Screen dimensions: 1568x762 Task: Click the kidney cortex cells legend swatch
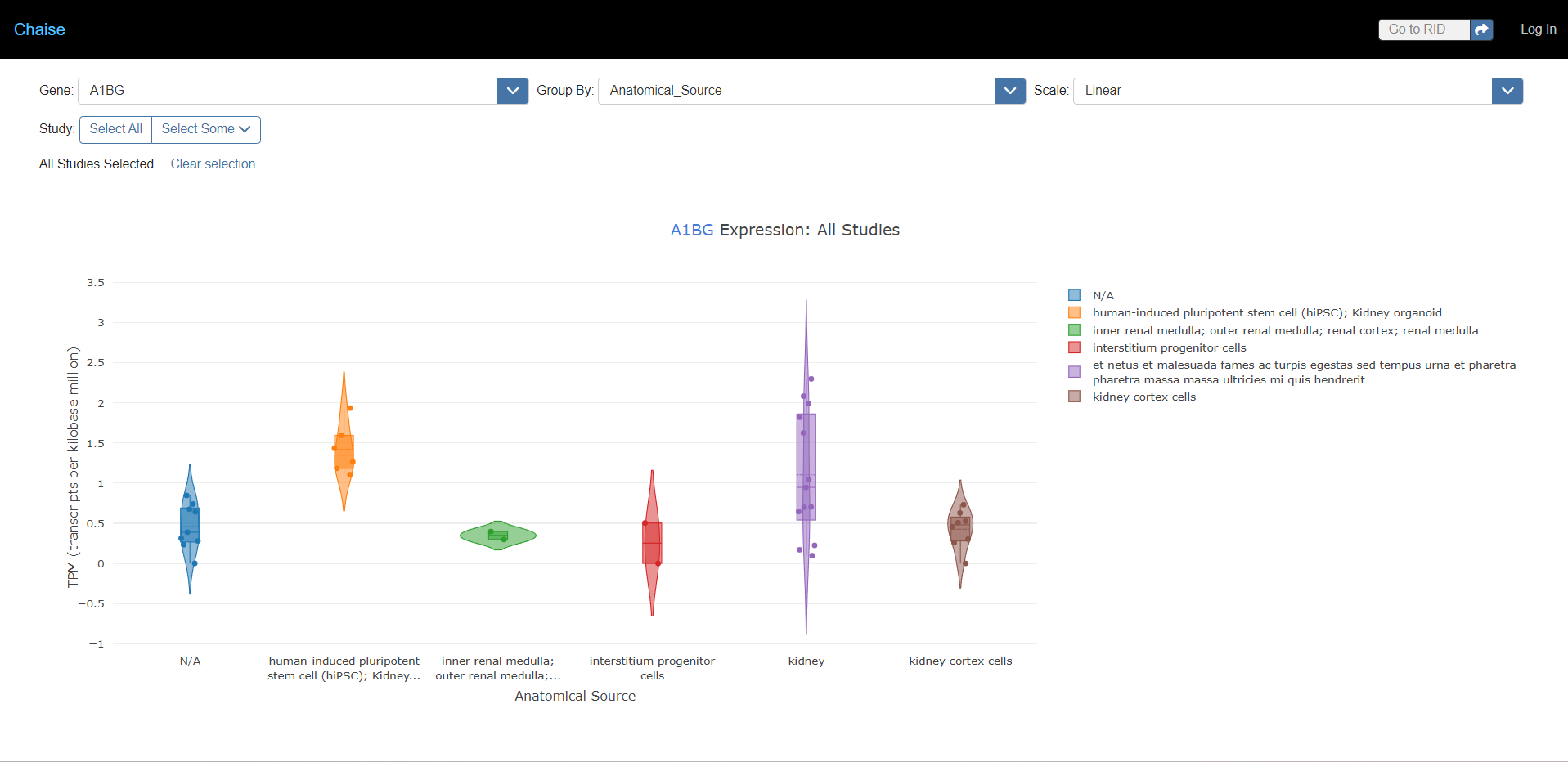[x=1074, y=396]
